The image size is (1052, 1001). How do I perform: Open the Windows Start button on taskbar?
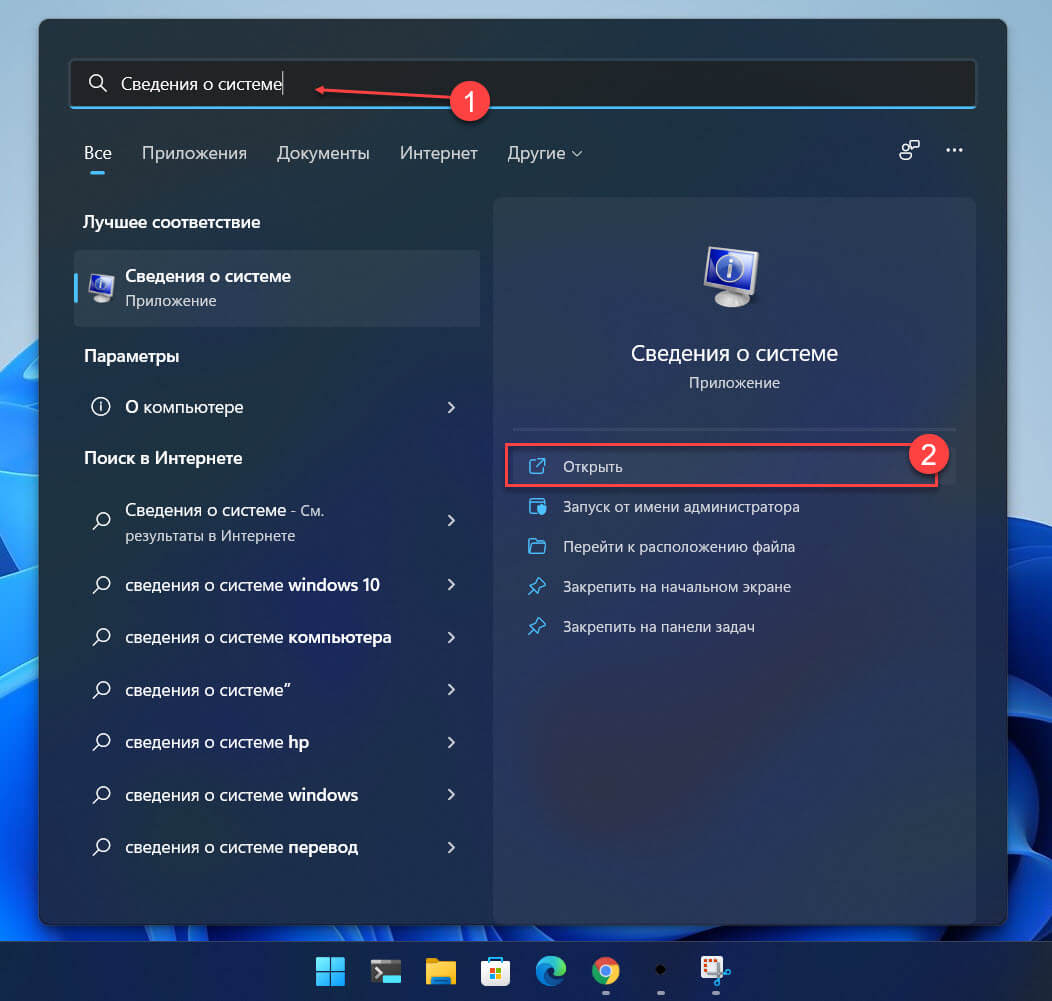330,971
